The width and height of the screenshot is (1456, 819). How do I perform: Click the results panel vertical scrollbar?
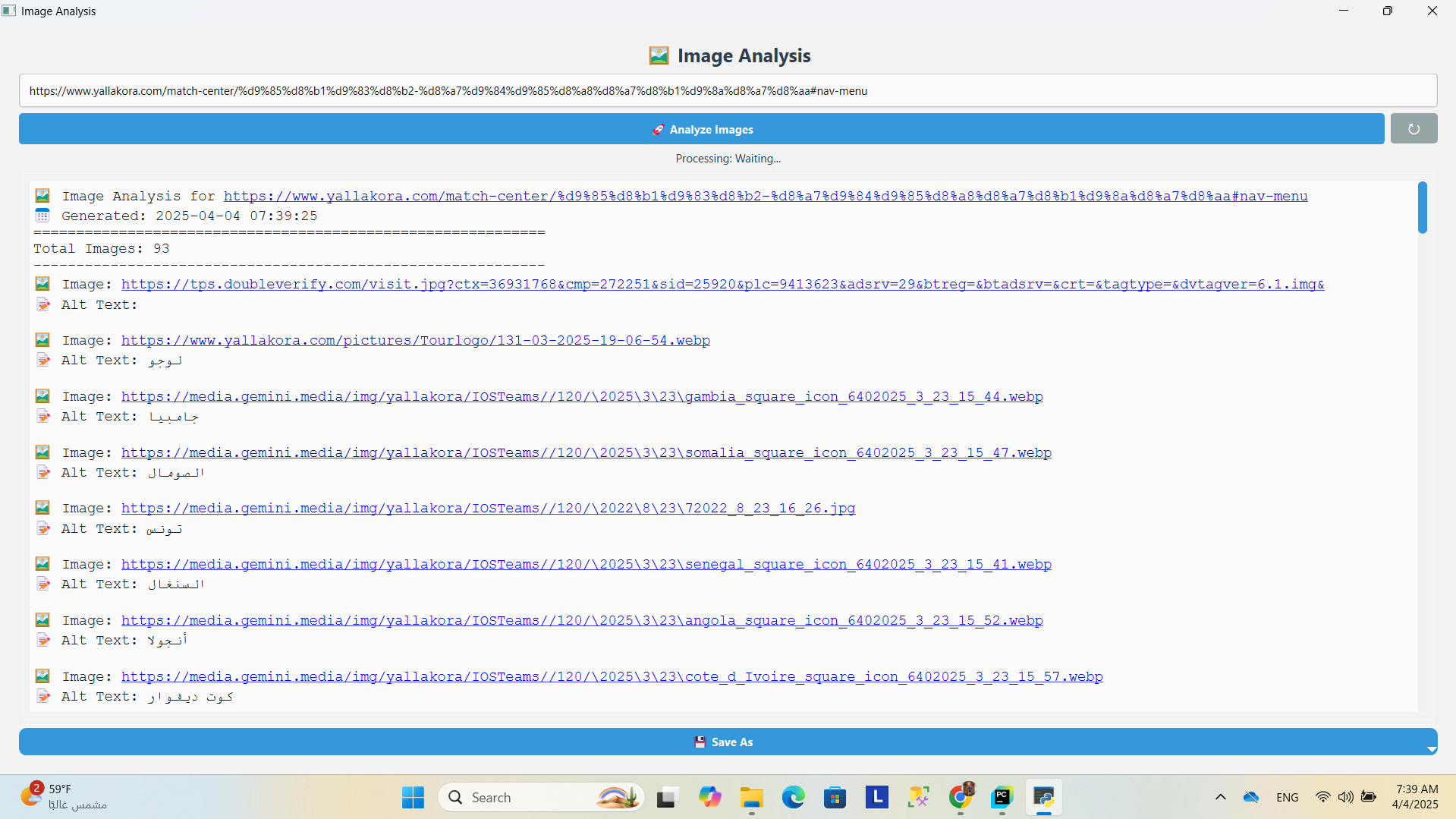(1422, 207)
